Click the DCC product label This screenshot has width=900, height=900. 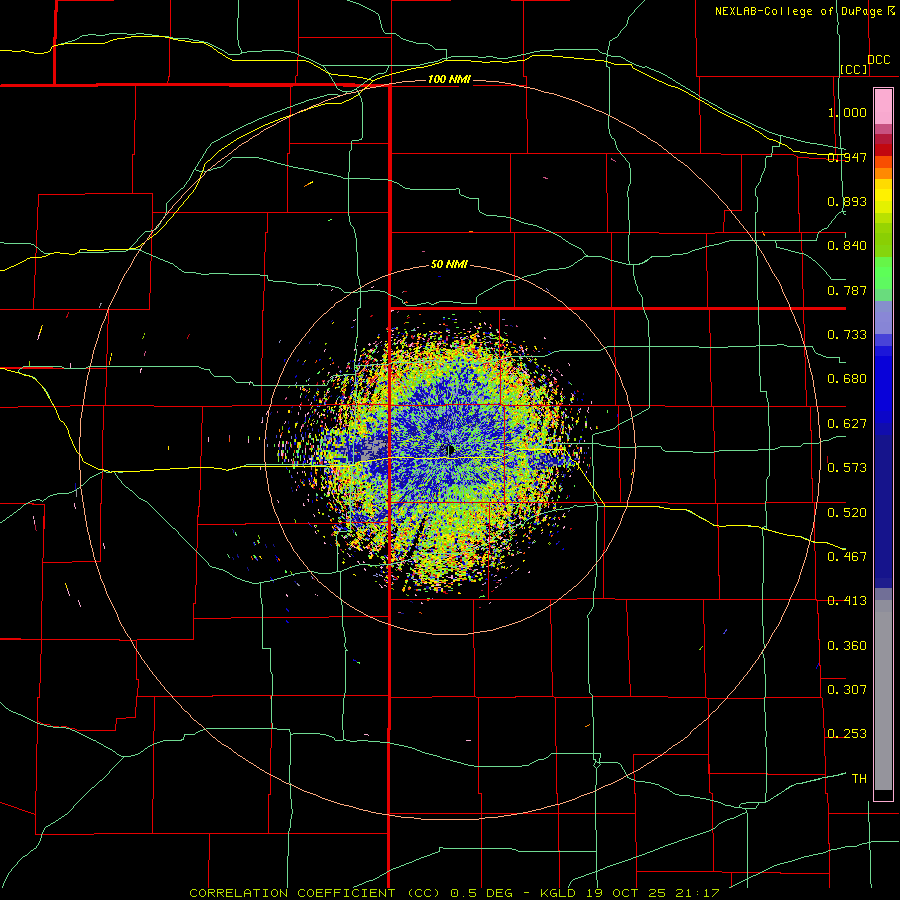point(878,59)
